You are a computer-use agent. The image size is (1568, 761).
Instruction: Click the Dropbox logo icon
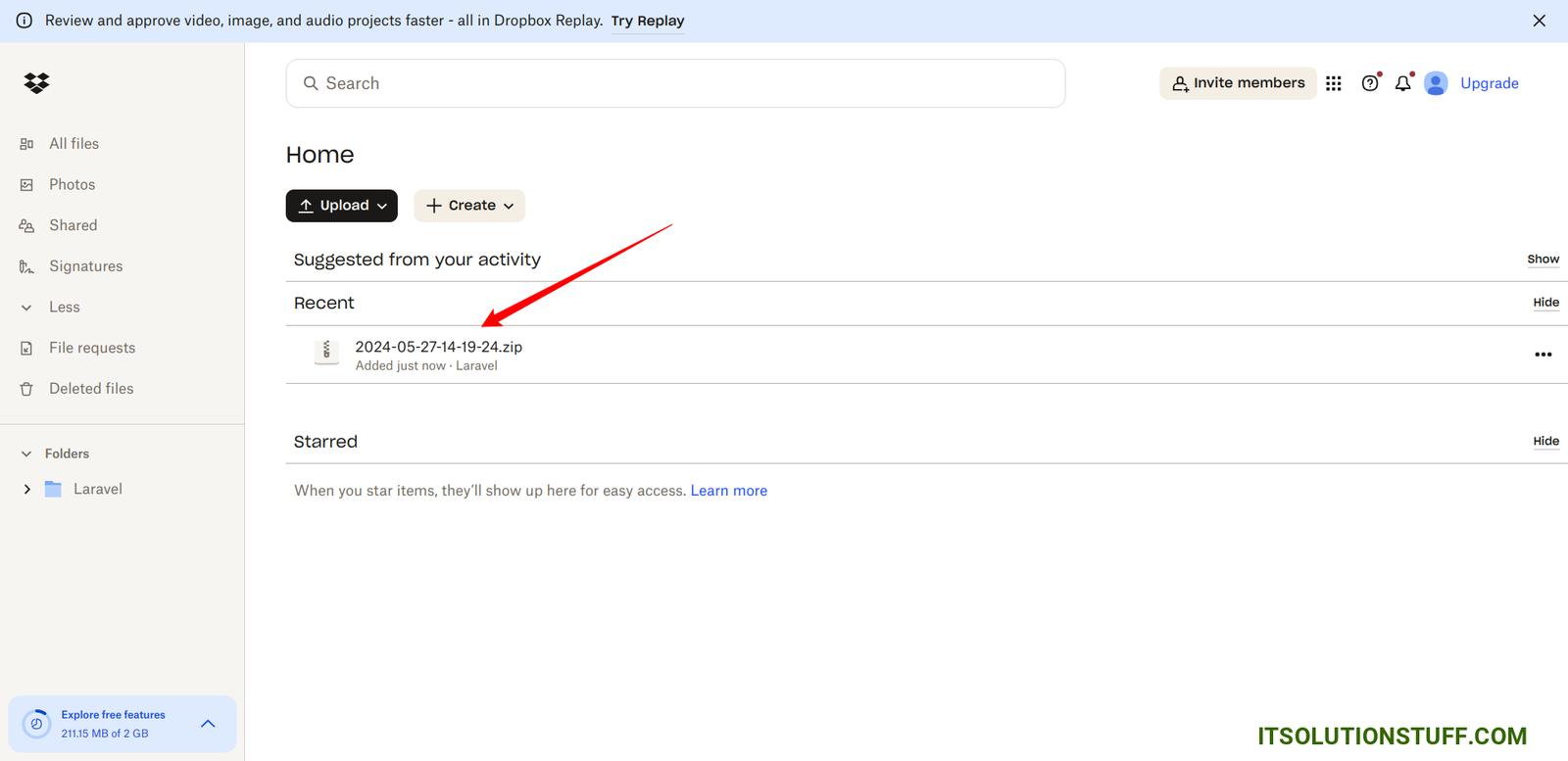pos(36,83)
